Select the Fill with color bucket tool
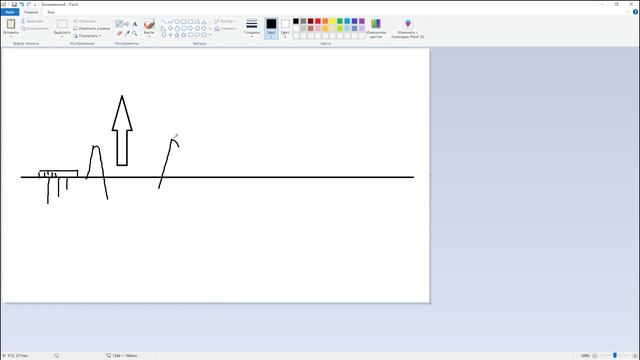The image size is (640, 360). (127, 24)
